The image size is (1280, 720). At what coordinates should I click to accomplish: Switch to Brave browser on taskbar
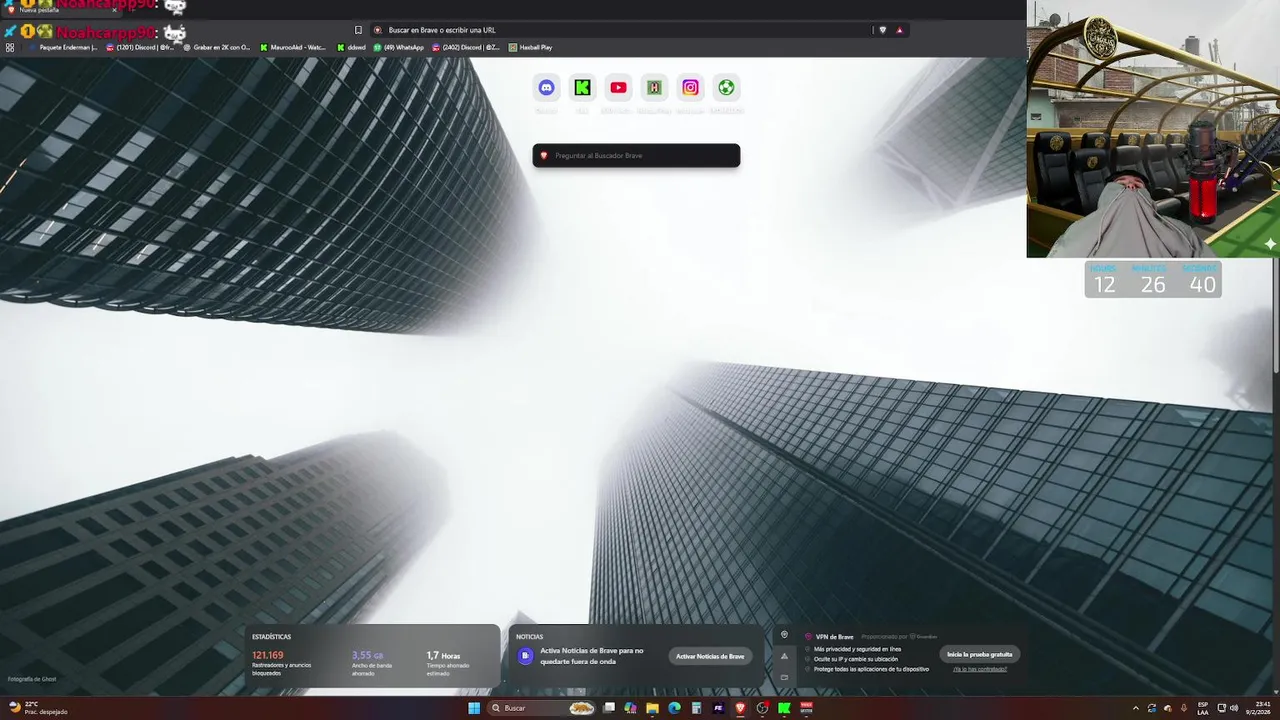point(740,708)
